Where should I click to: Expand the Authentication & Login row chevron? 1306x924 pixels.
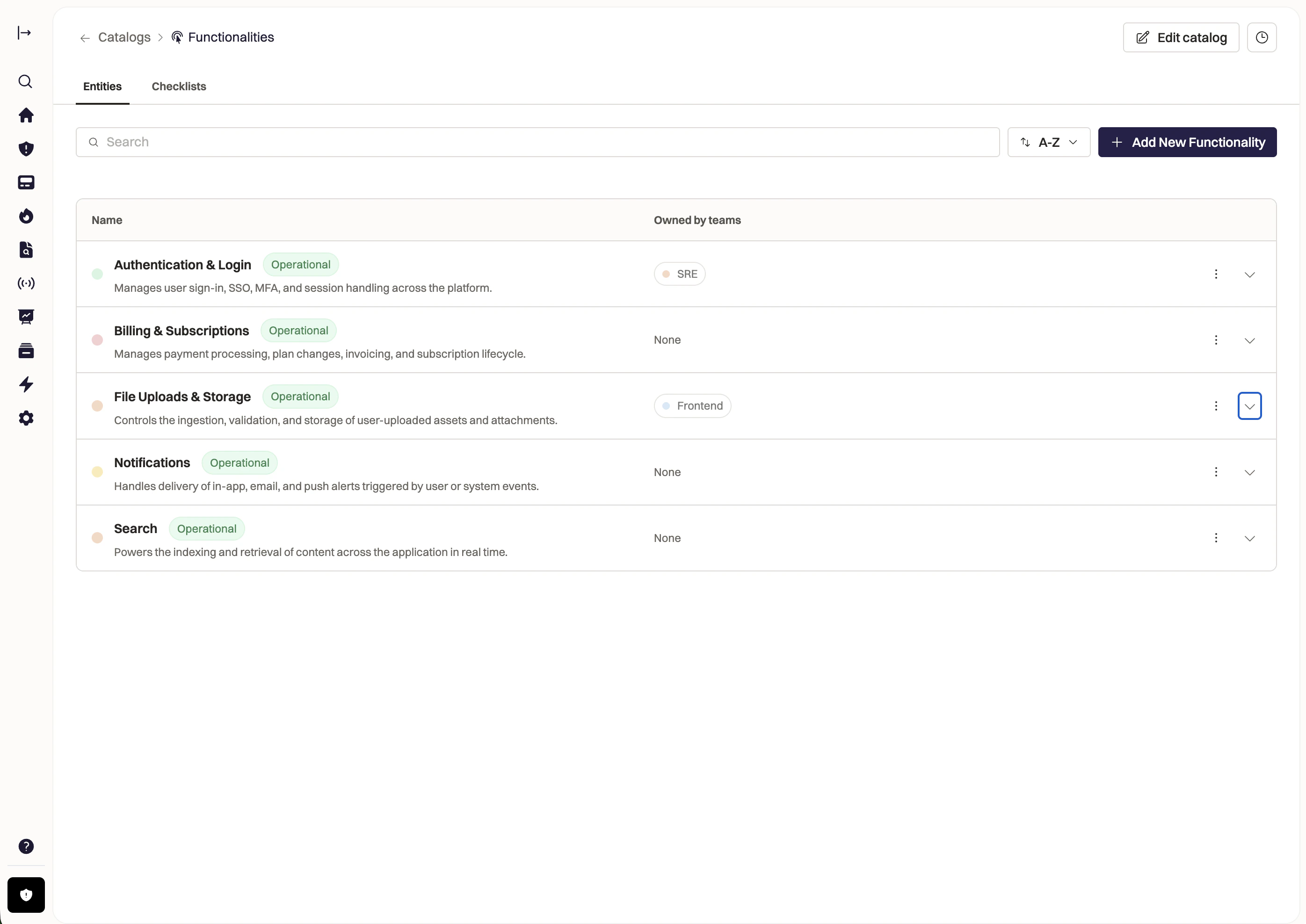1250,275
